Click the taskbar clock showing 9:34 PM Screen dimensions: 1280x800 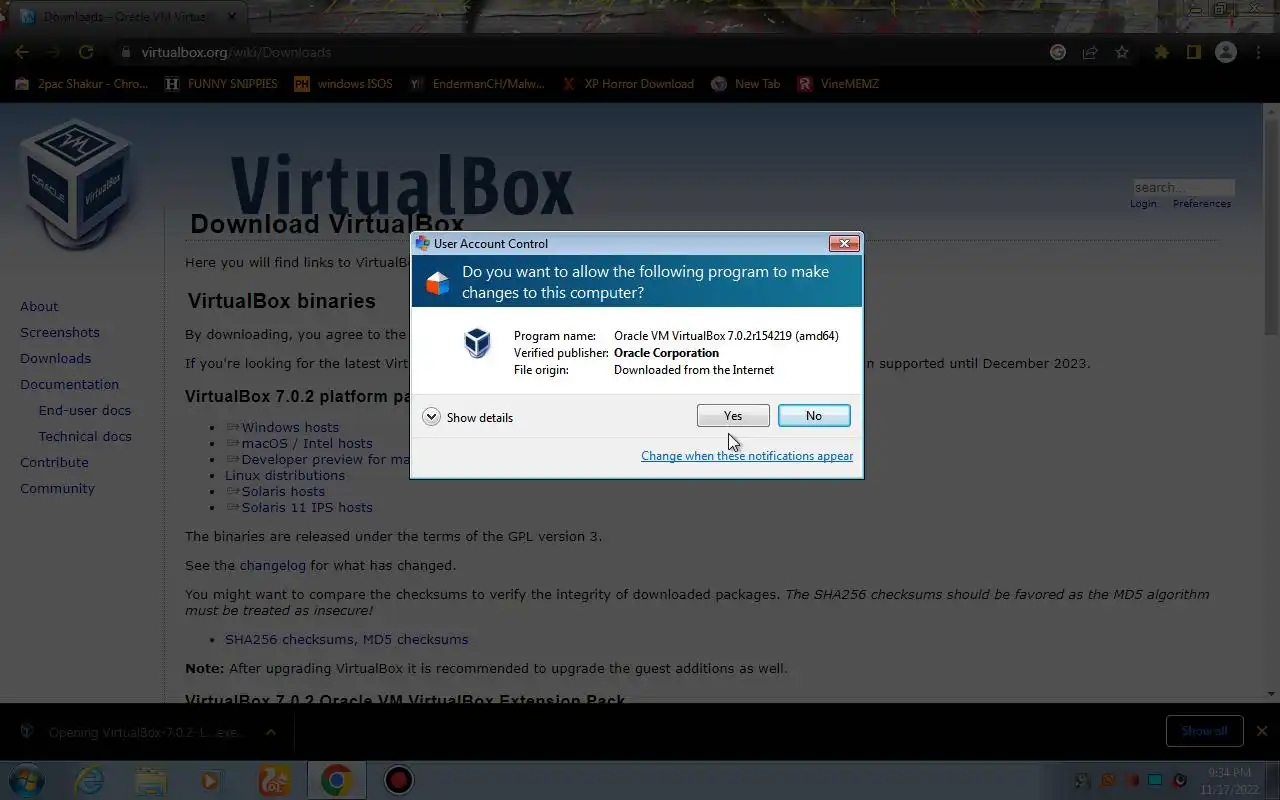(1231, 781)
